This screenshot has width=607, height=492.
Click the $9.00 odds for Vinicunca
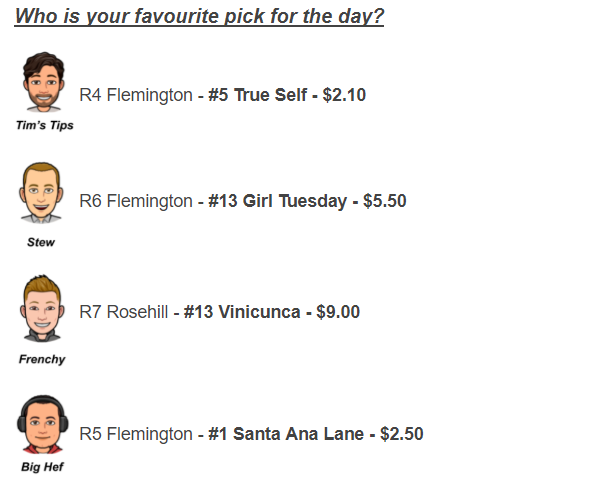[x=338, y=312]
